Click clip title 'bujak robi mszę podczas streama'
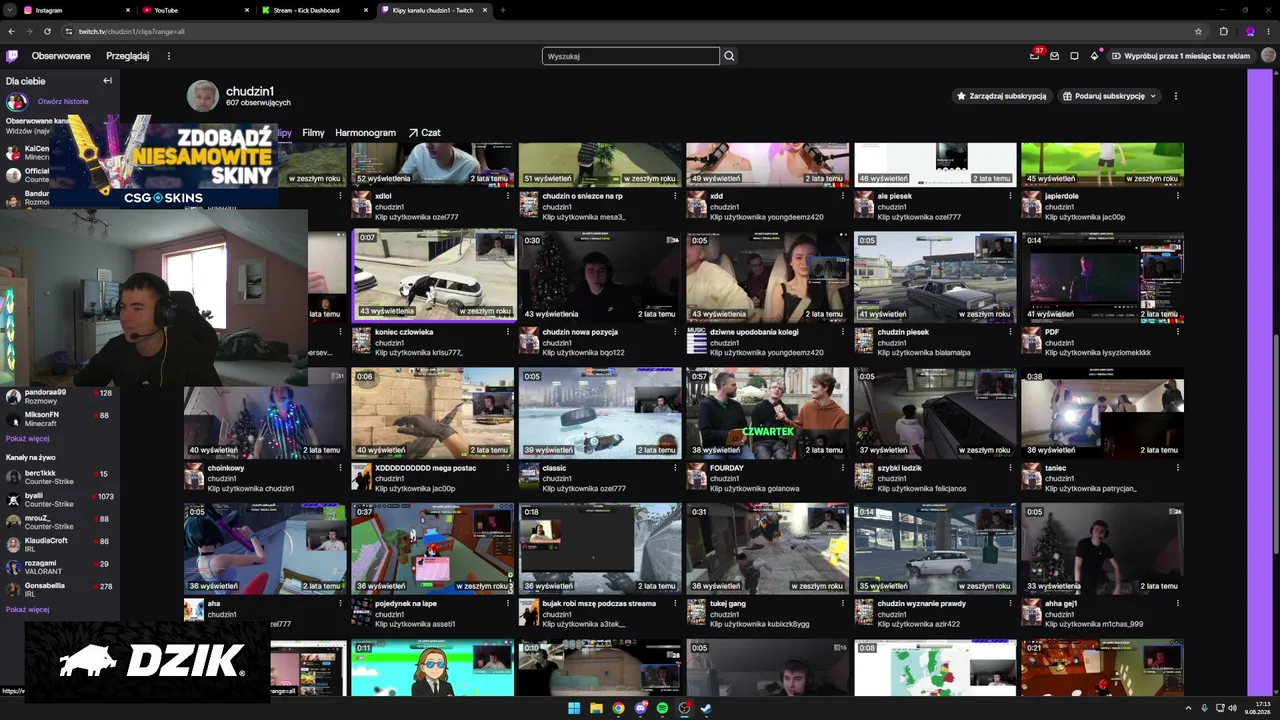This screenshot has width=1280, height=720. (x=599, y=604)
